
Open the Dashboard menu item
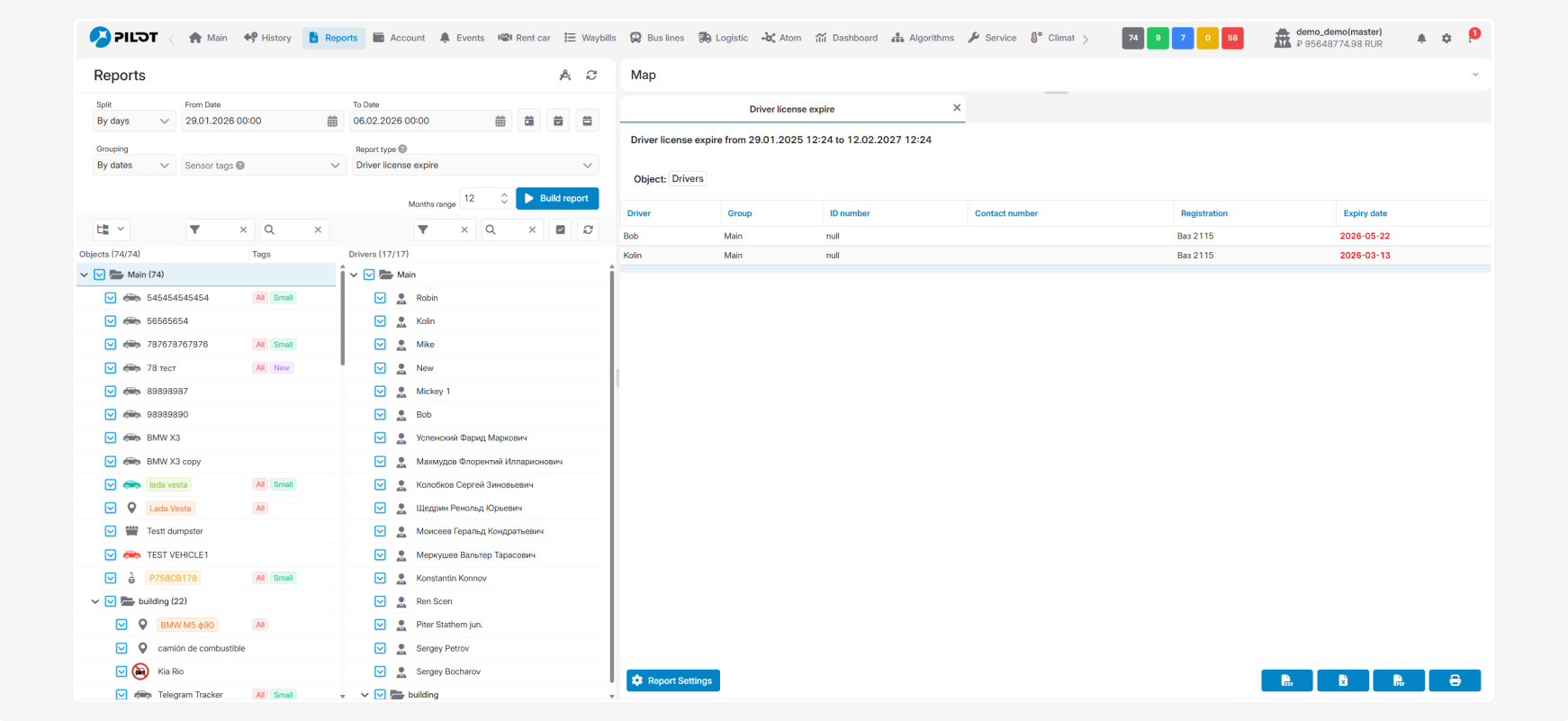[x=846, y=38]
